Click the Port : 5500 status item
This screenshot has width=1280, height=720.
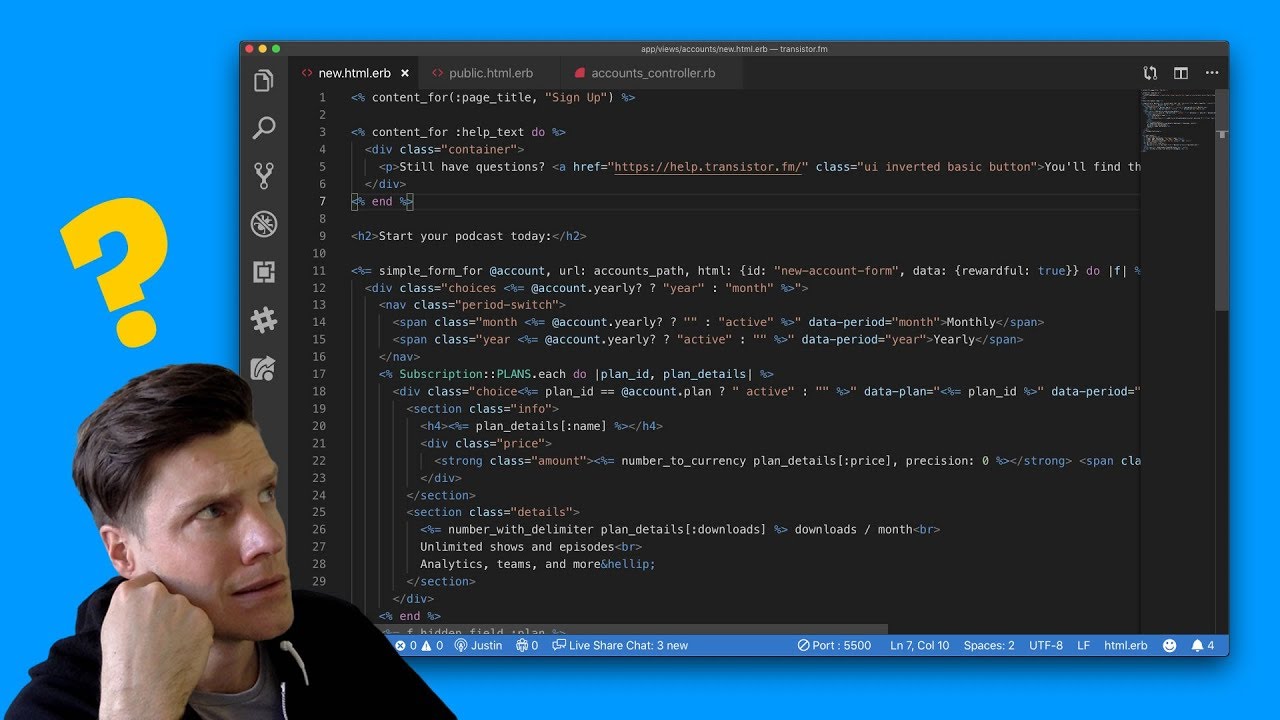pos(834,646)
